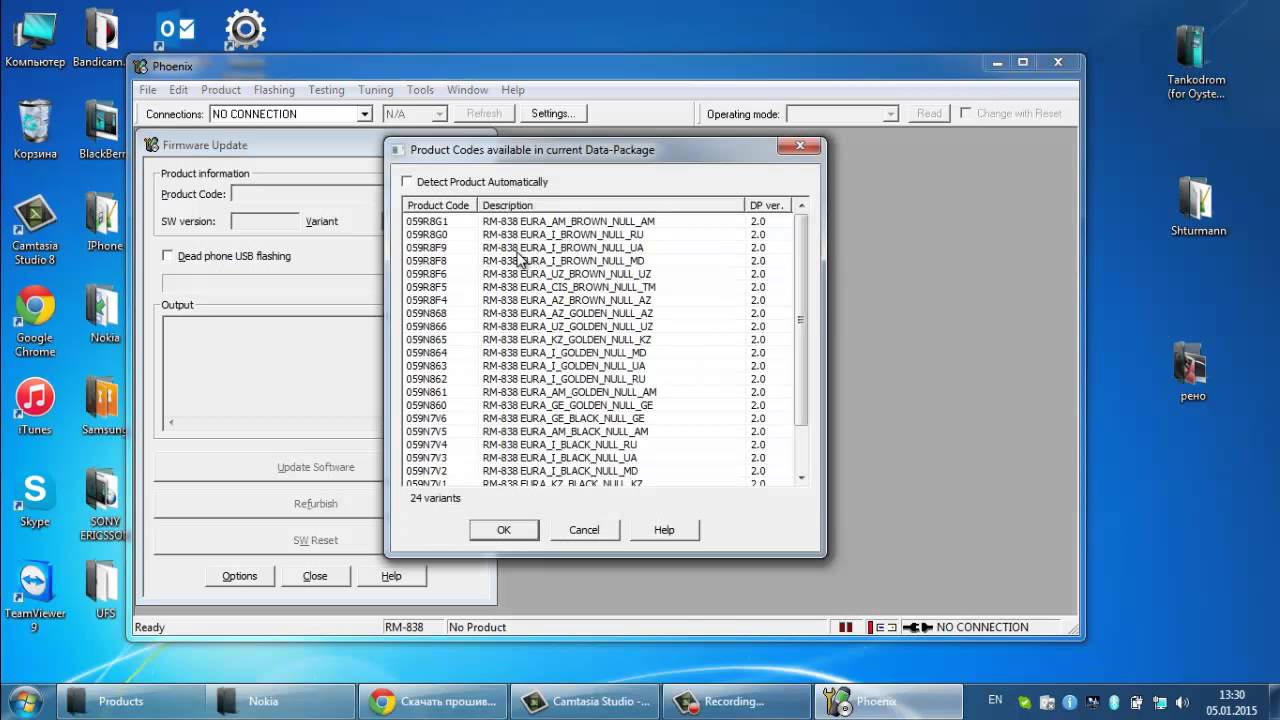Launch Camtasia Studio 8 from desktop

[x=35, y=230]
